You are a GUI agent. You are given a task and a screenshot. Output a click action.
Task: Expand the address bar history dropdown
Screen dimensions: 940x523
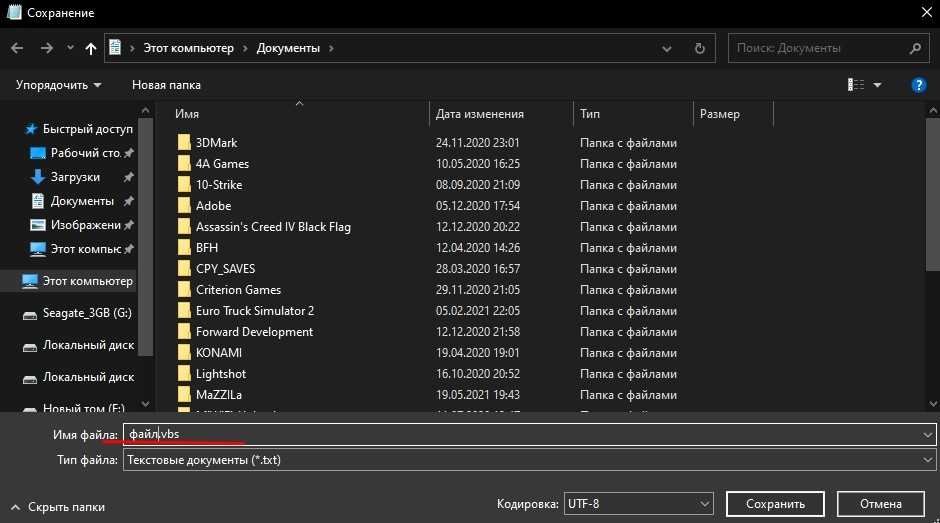coord(667,48)
